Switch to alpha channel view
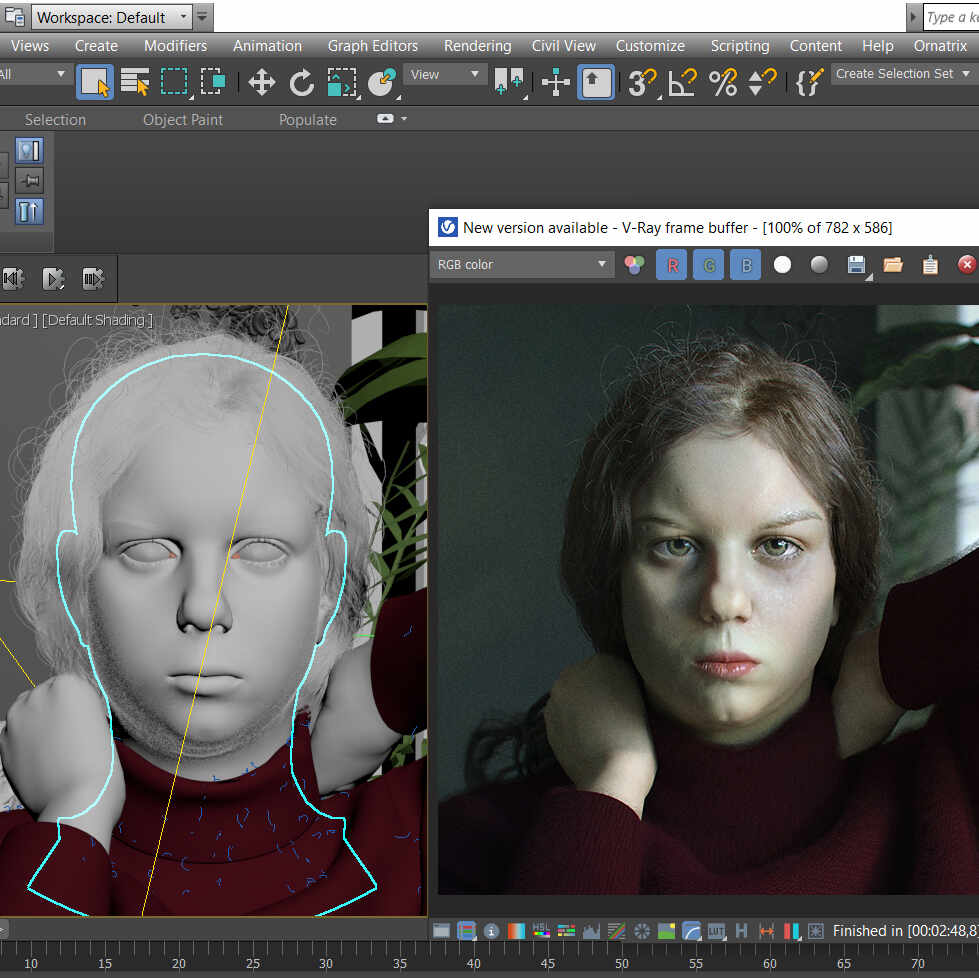Screen dimensions: 979x979 tap(782, 265)
